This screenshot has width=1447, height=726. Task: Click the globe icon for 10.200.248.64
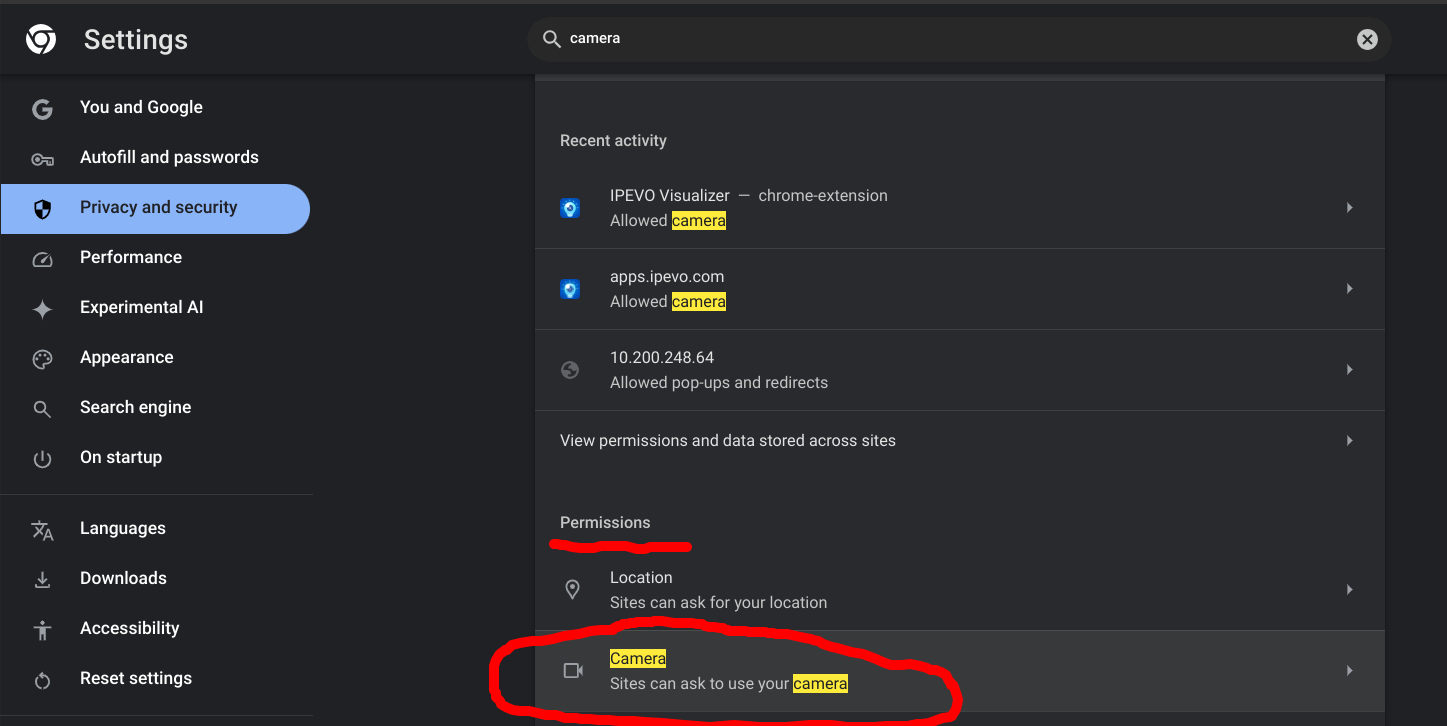pyautogui.click(x=570, y=370)
